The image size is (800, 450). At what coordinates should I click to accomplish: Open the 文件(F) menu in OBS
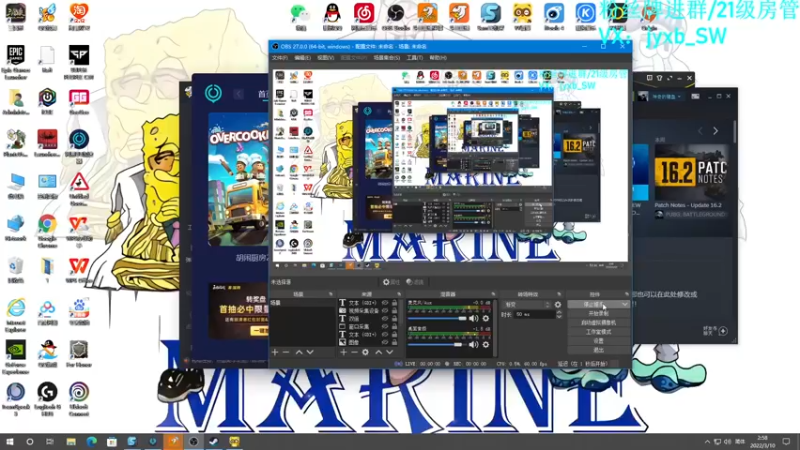tap(280, 58)
